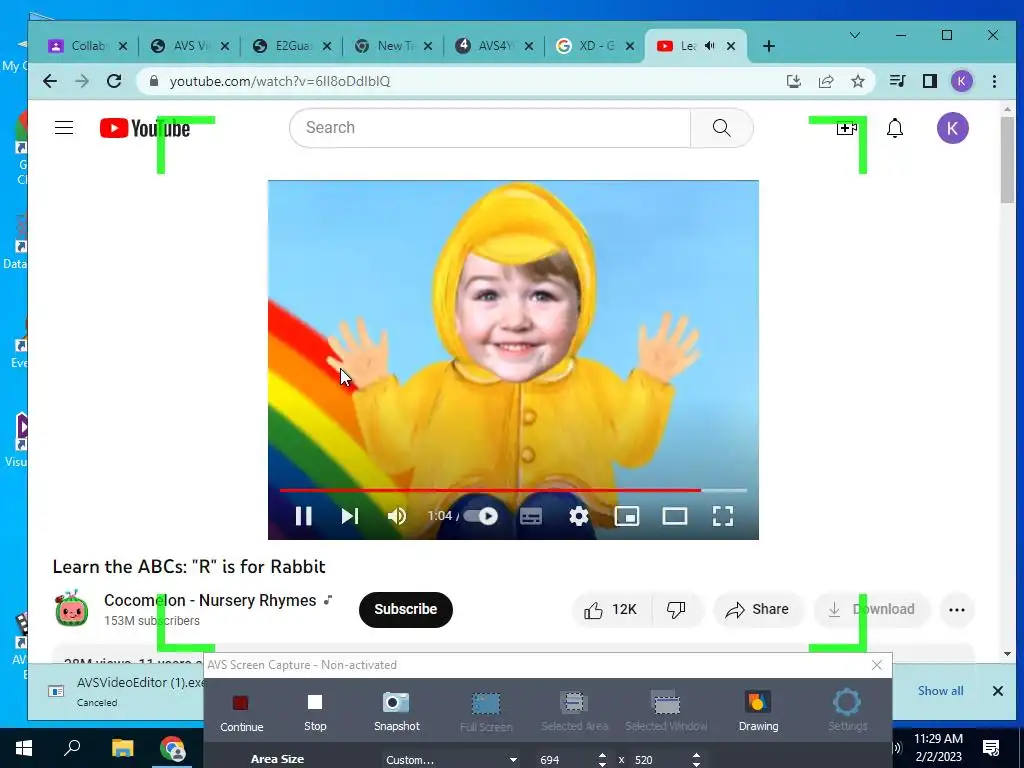Toggle subtitles/closed captions on video
The width and height of the screenshot is (1024, 768).
530,516
